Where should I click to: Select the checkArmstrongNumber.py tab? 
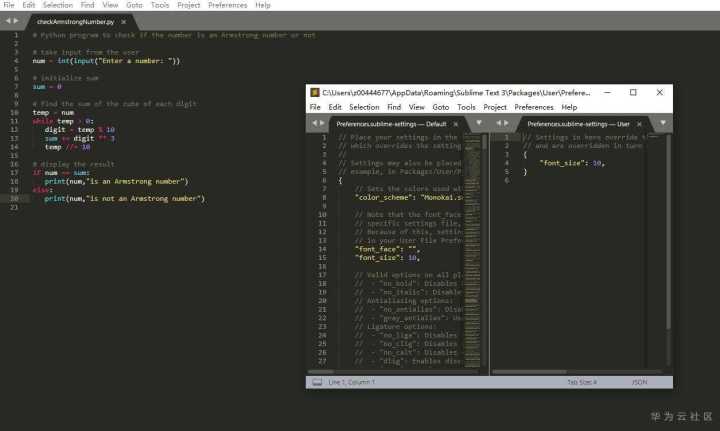click(x=75, y=22)
